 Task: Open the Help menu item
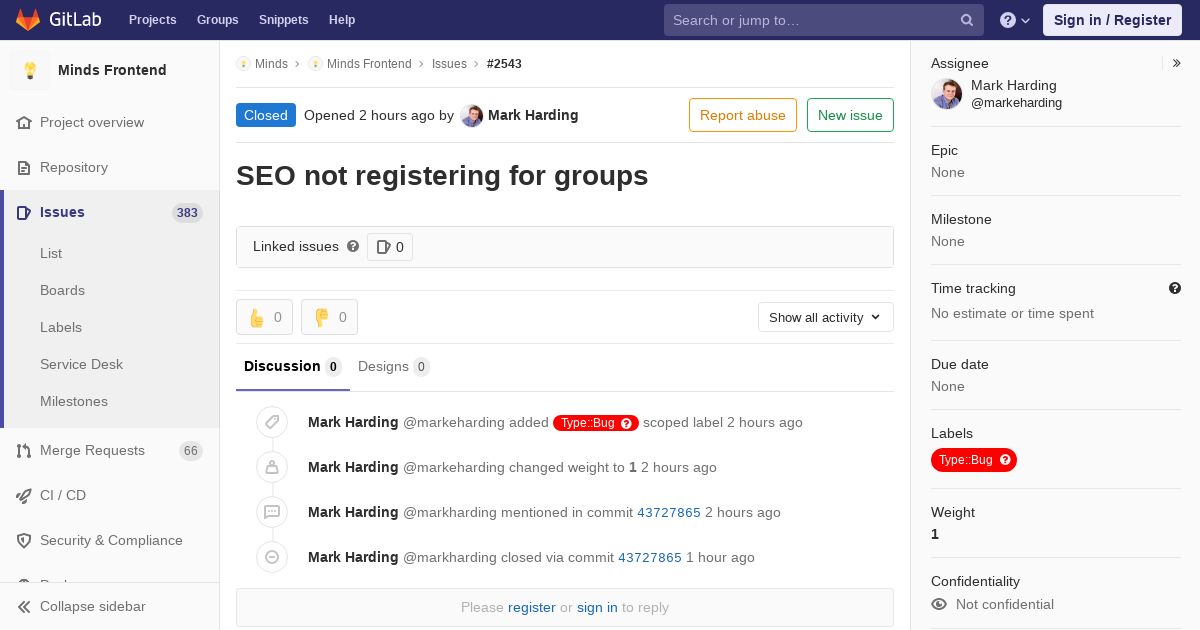pos(342,20)
